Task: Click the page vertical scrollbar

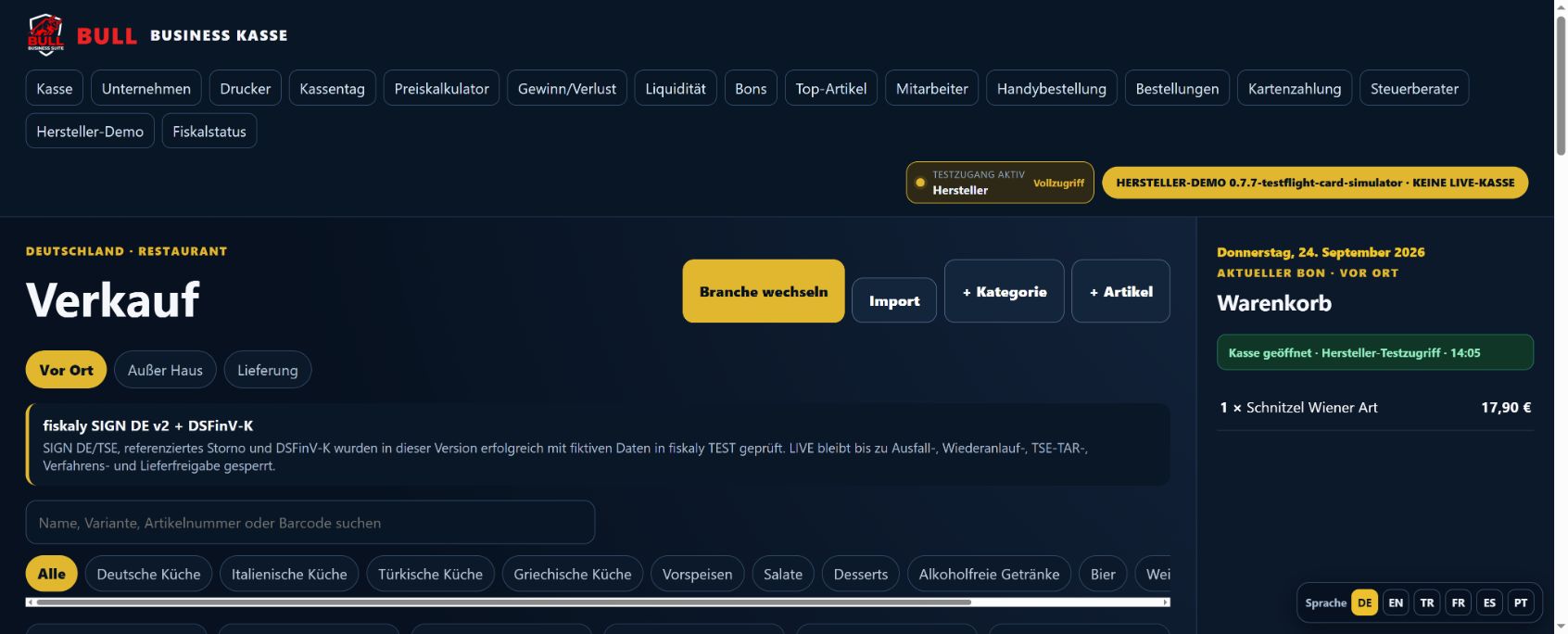Action: [x=1561, y=85]
